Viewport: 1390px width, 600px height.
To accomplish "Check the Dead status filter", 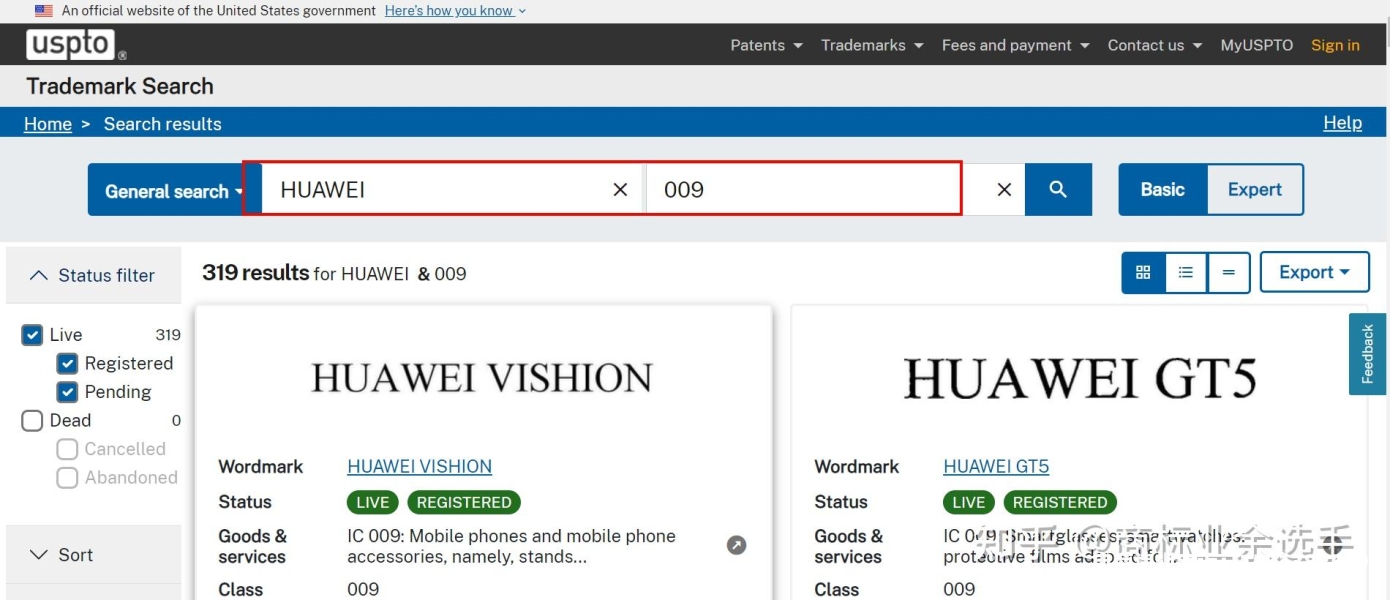I will tap(32, 421).
